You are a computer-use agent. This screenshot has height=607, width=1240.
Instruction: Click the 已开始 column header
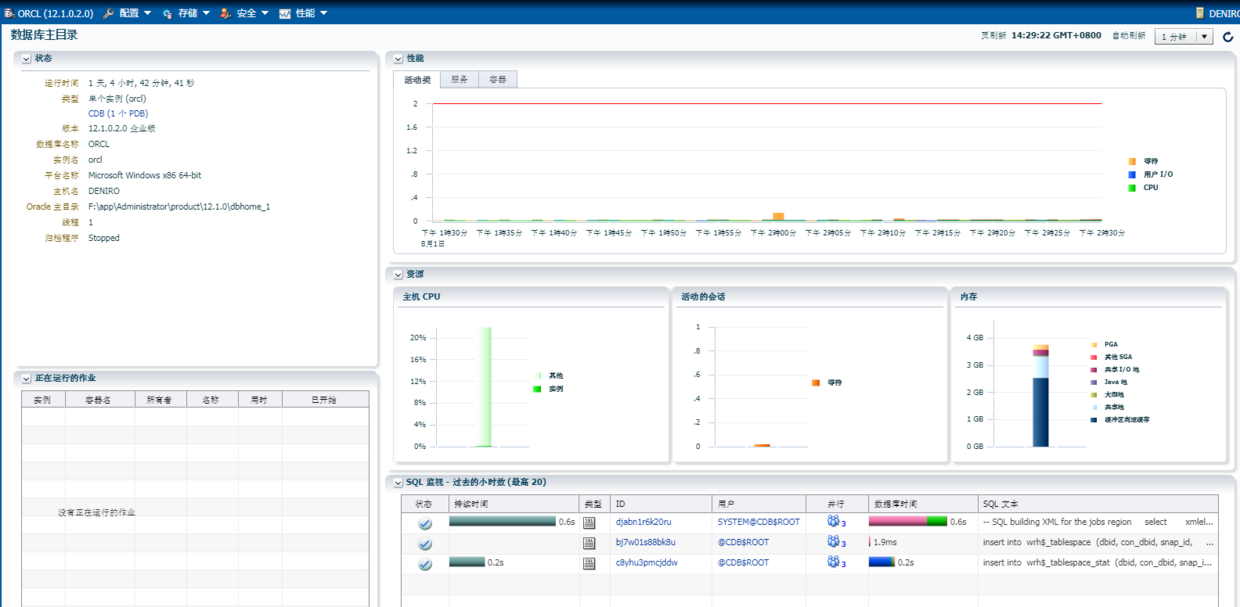coord(325,399)
